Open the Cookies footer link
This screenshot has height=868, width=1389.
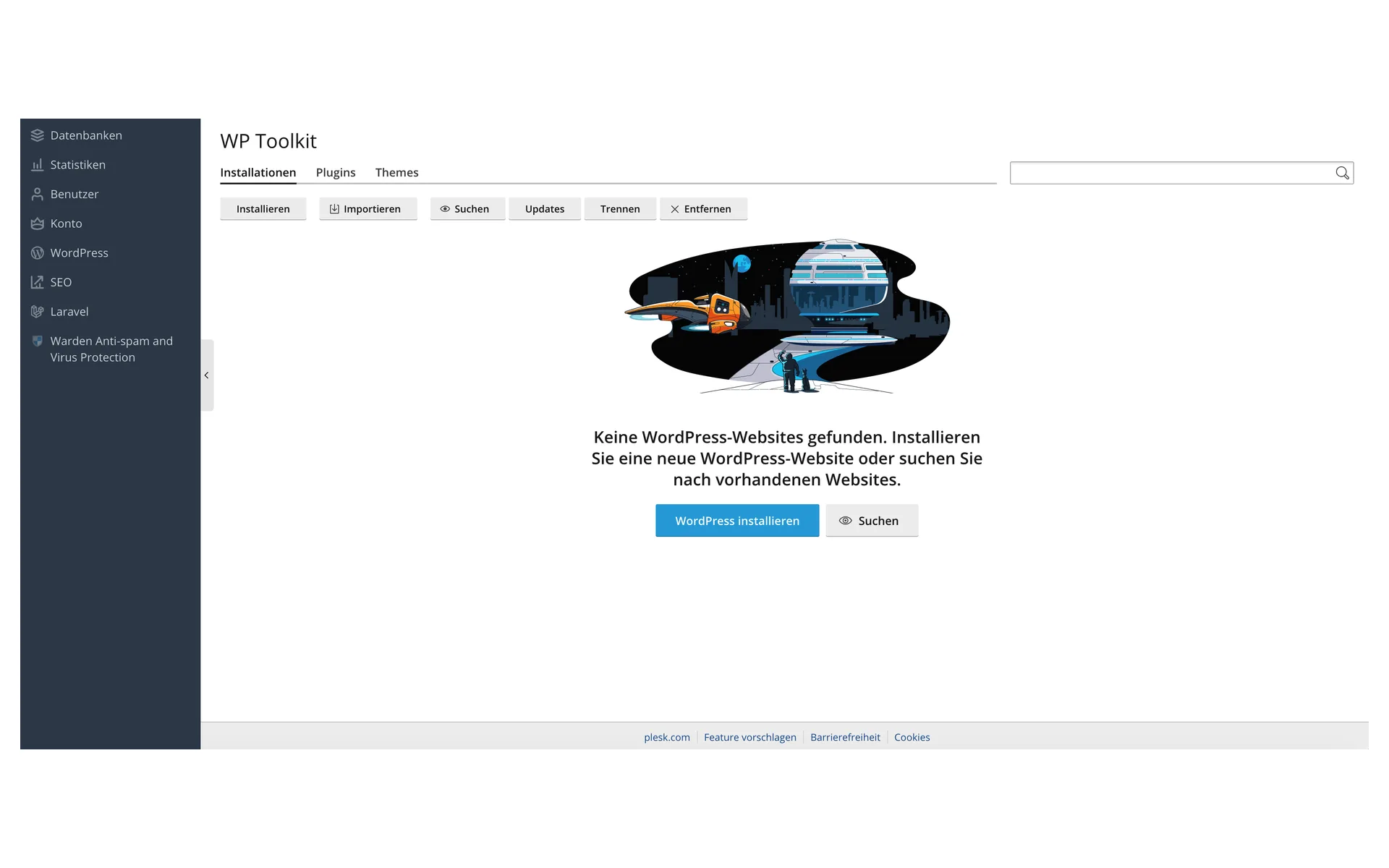[912, 737]
